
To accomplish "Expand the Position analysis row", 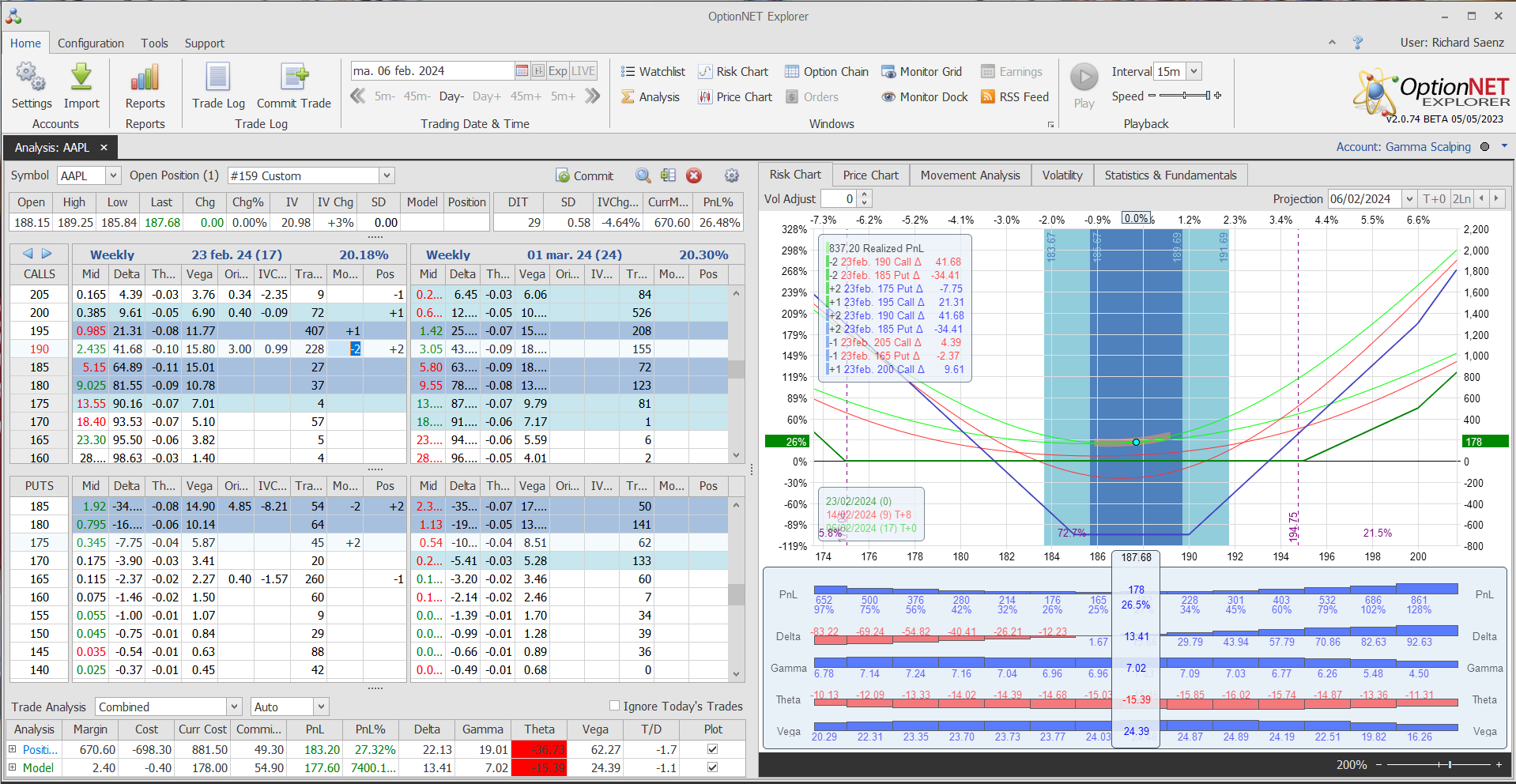I will click(12, 749).
